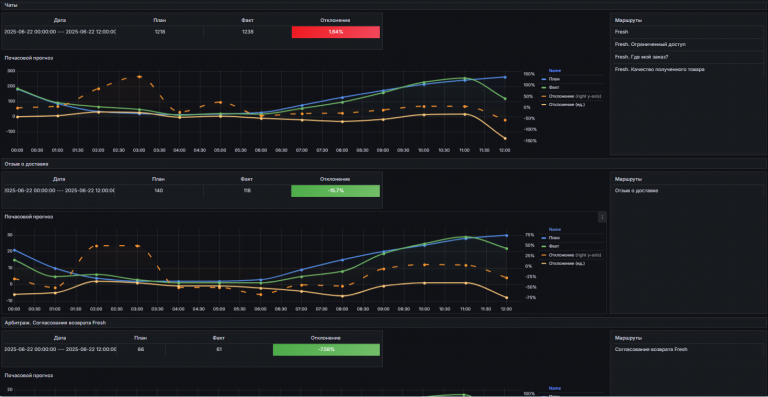
Task: Click the green -7.58% deviation cell
Action: [x=326, y=350]
